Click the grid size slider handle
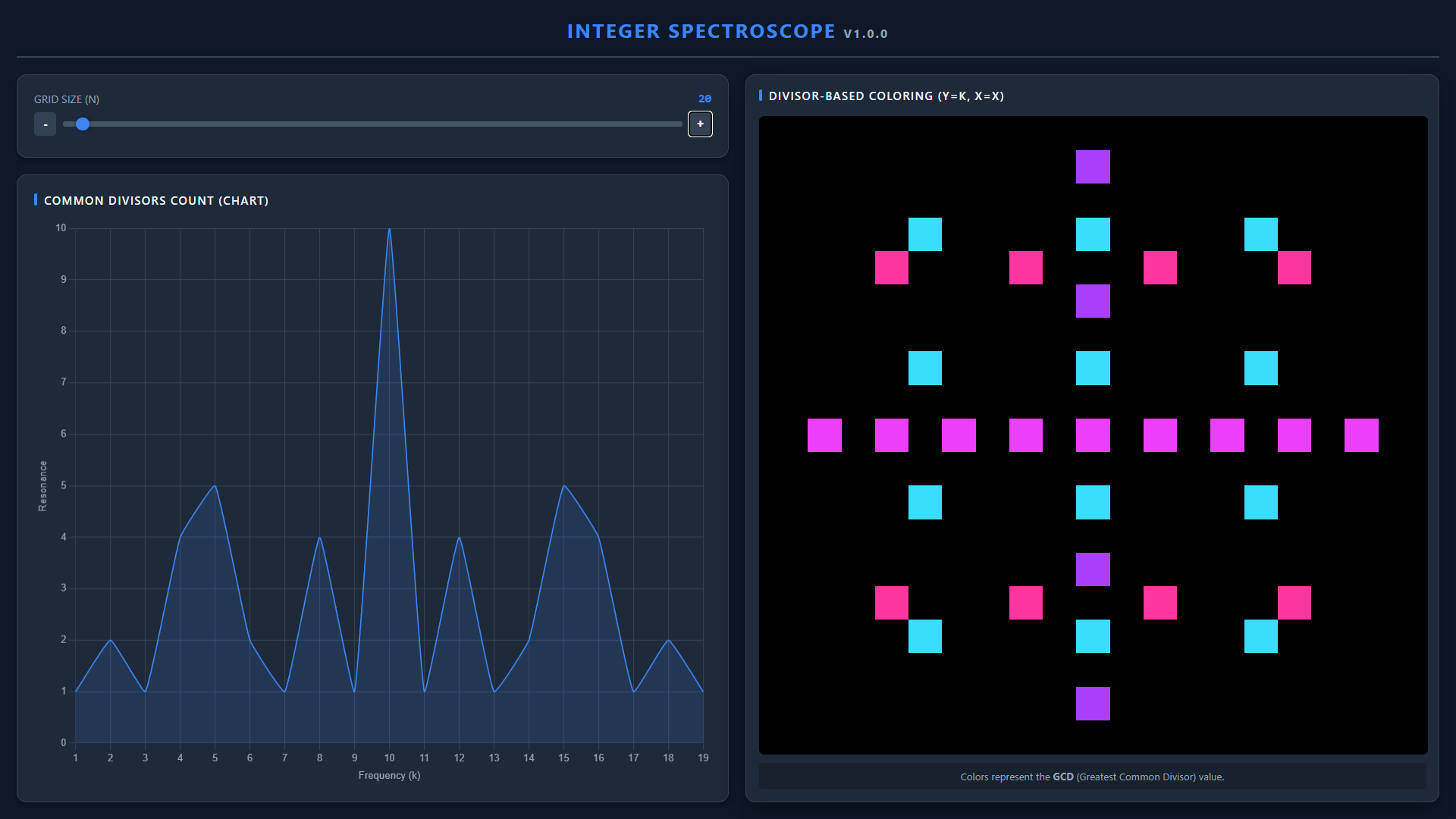 coord(83,124)
